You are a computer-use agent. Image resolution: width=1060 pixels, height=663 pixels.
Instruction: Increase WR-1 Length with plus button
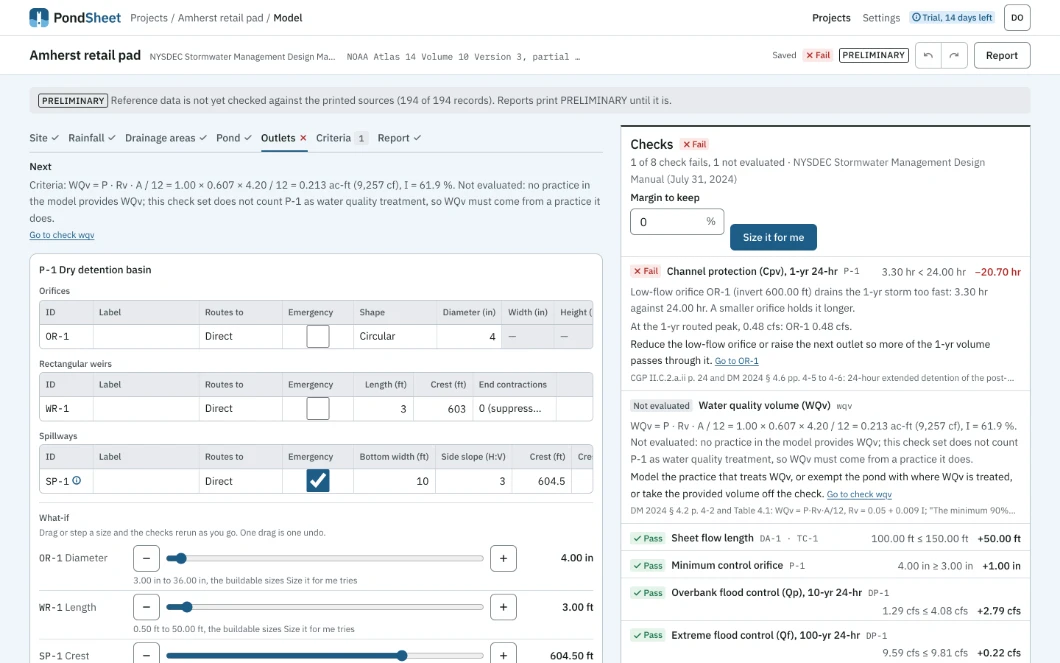pos(503,607)
